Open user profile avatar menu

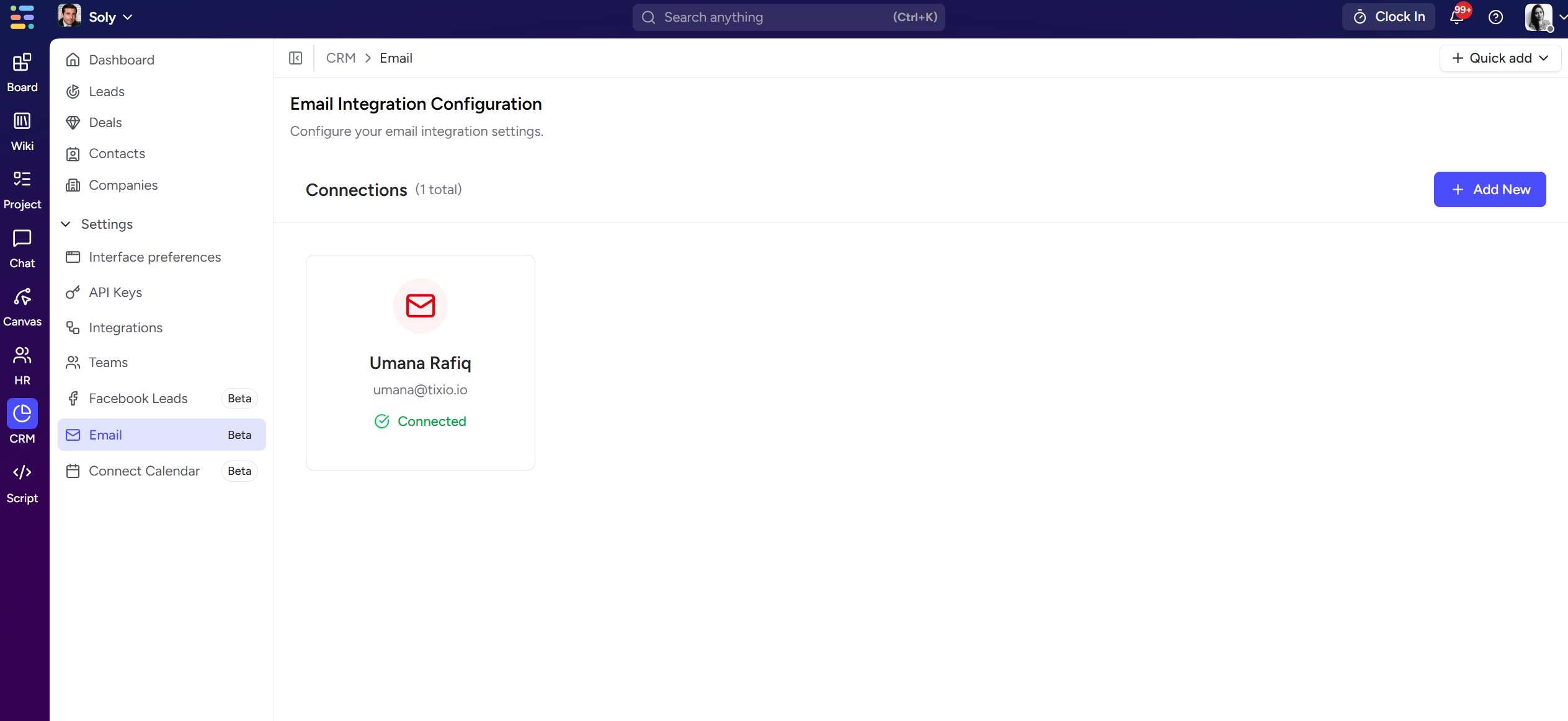pos(1539,17)
